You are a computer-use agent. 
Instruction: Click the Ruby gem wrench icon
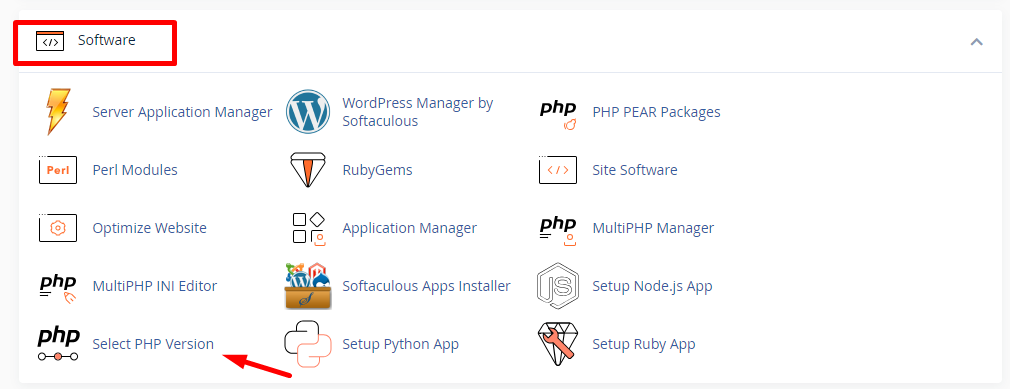click(558, 344)
